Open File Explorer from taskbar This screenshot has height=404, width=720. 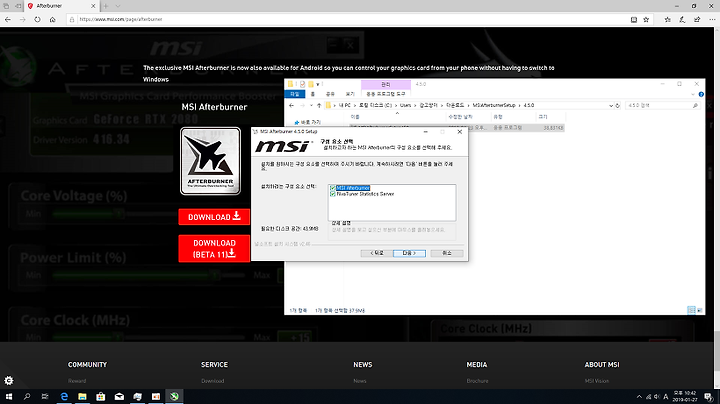pos(82,397)
